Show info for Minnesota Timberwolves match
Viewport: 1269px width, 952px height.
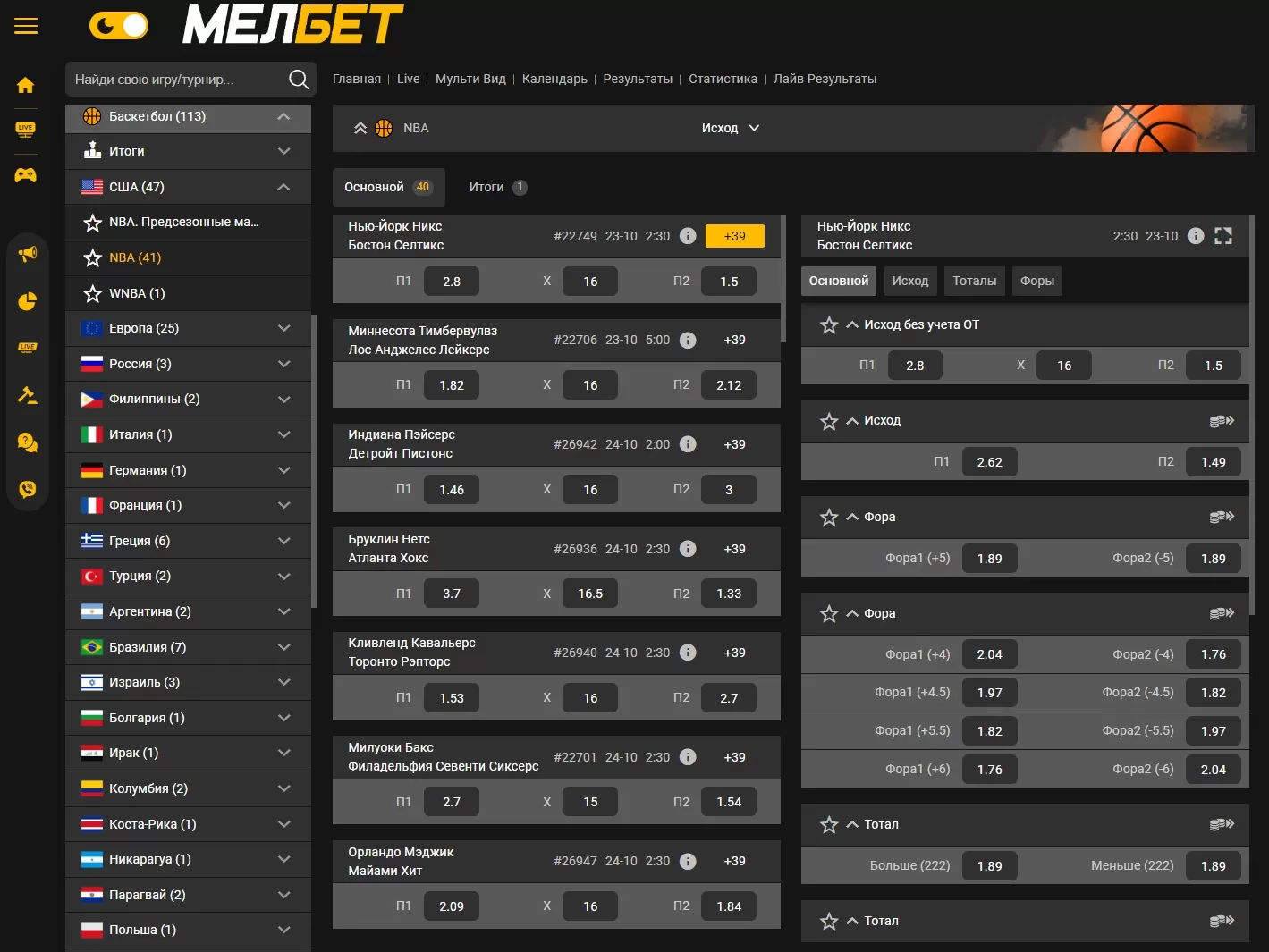coord(688,340)
